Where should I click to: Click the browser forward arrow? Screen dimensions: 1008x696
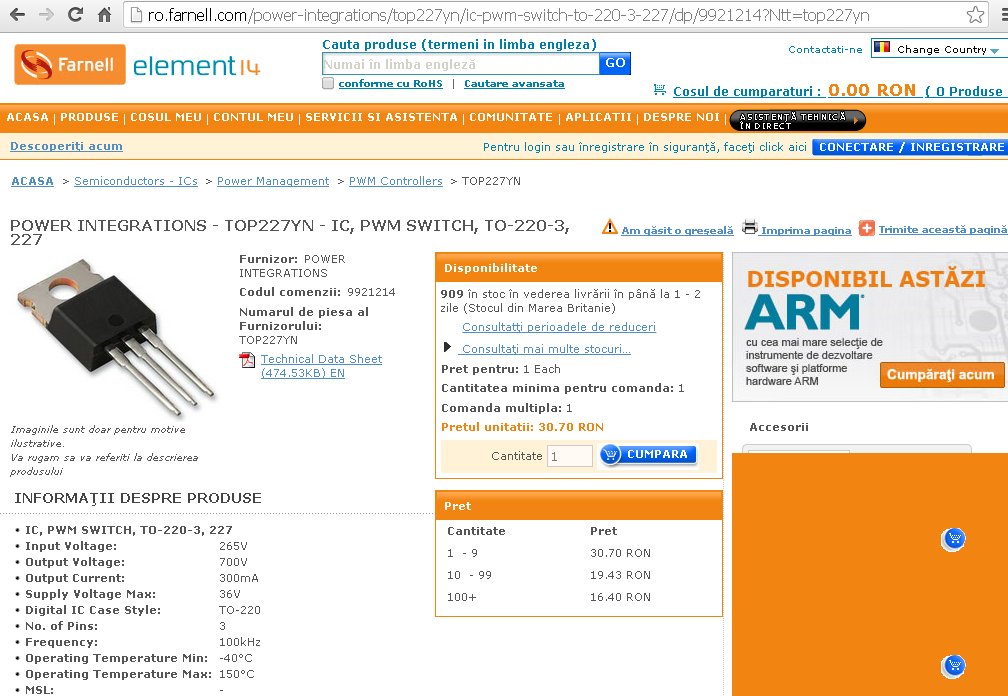point(46,14)
